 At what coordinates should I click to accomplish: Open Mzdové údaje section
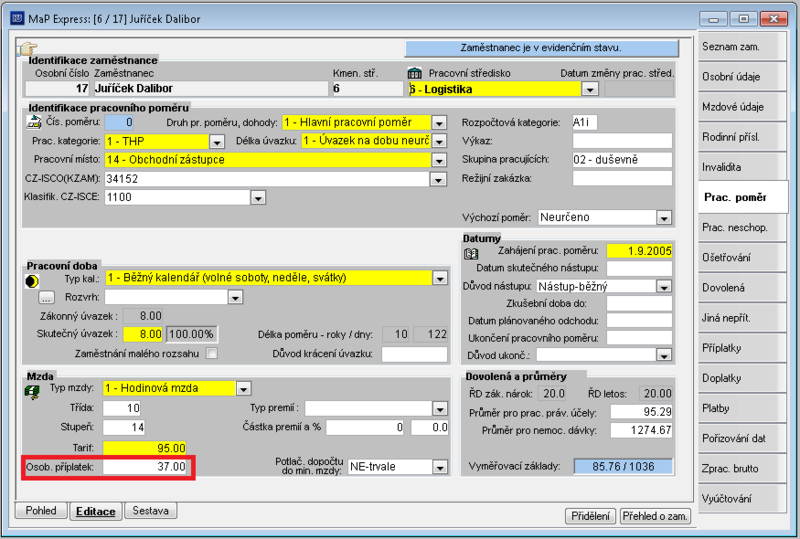click(741, 107)
